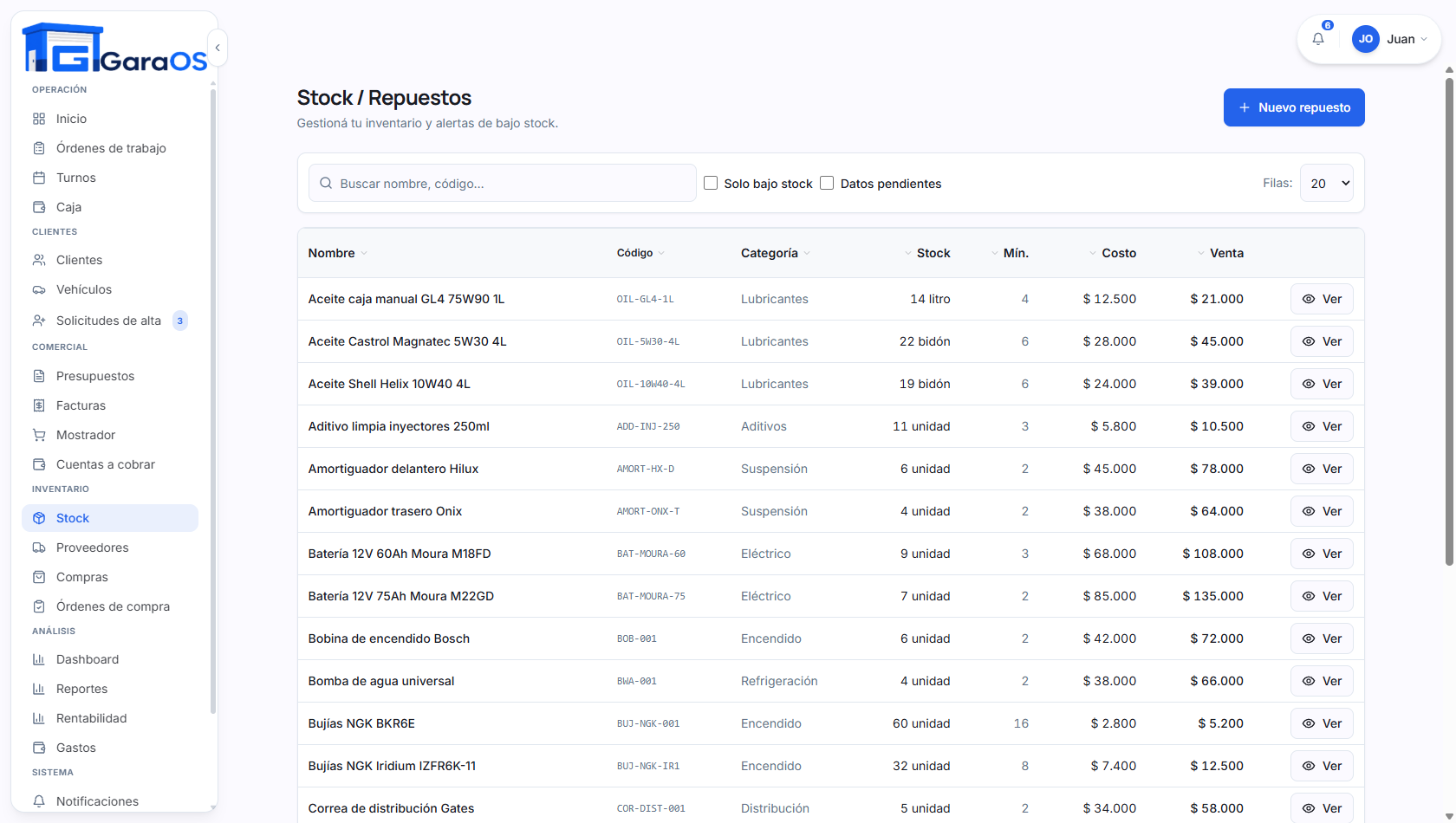
Task: Sort table by Mín. column
Action: (1010, 253)
